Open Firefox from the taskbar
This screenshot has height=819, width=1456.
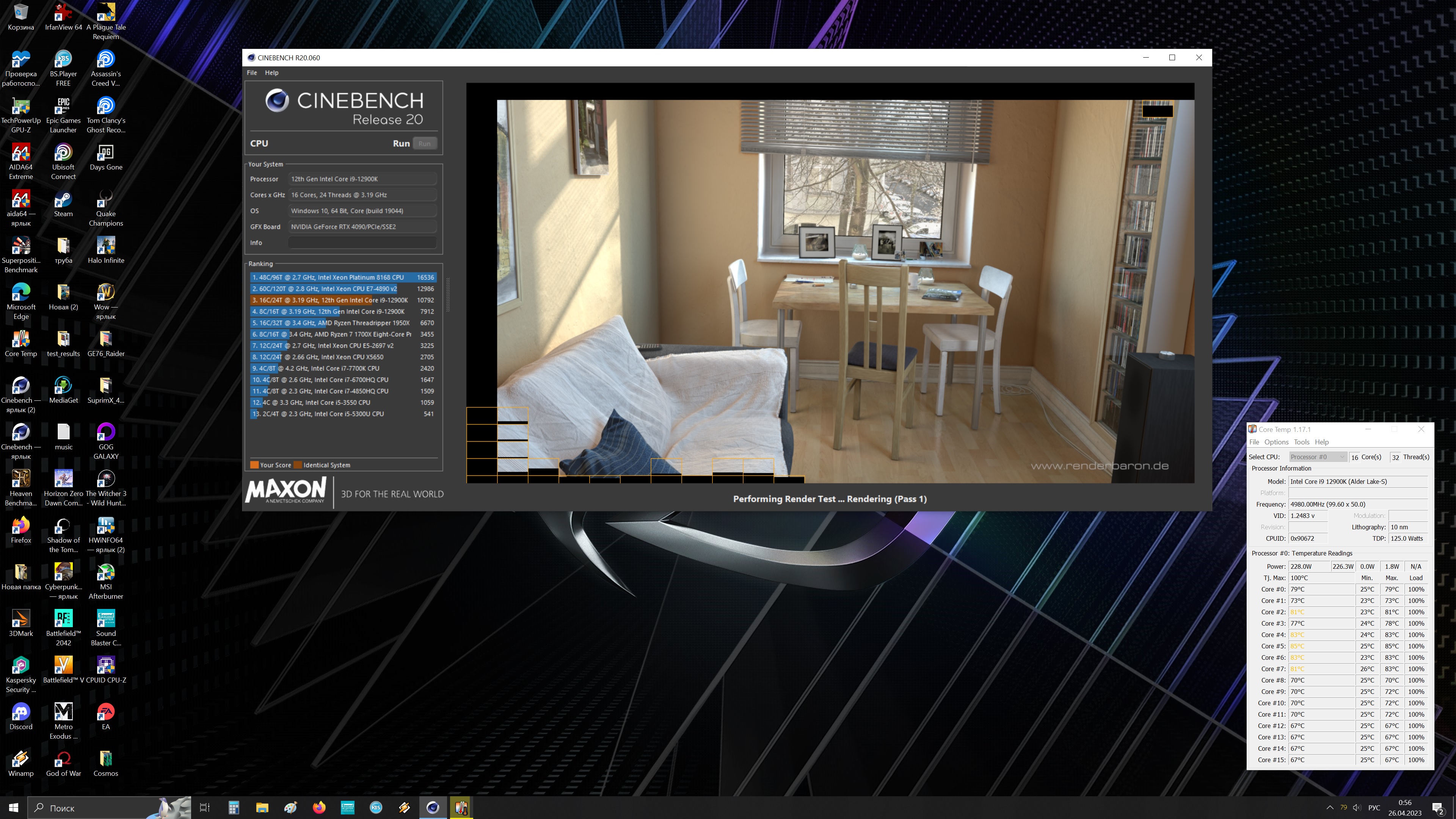(319, 808)
